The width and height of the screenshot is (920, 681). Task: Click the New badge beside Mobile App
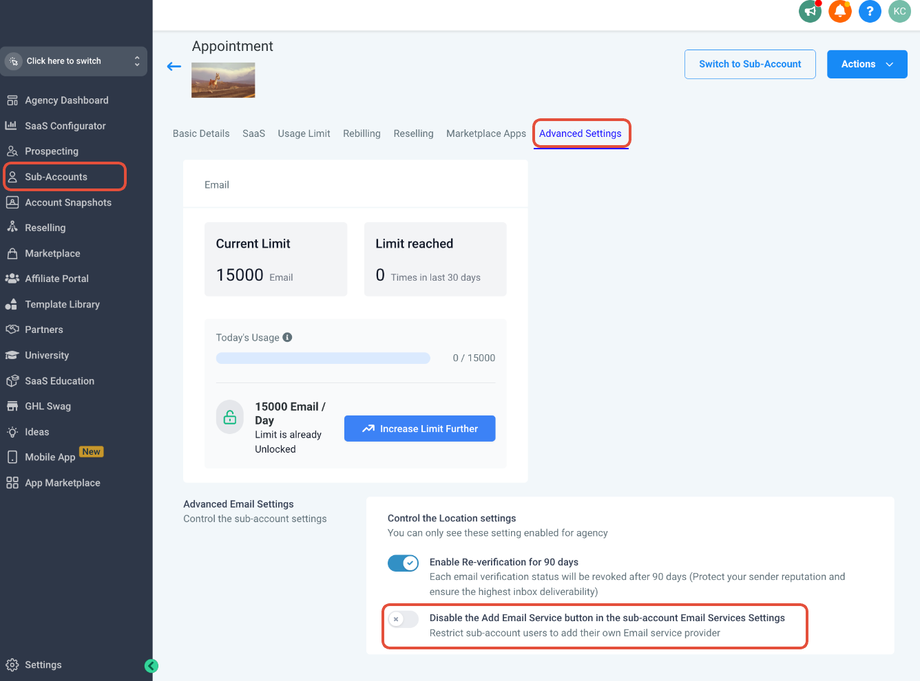coord(91,452)
